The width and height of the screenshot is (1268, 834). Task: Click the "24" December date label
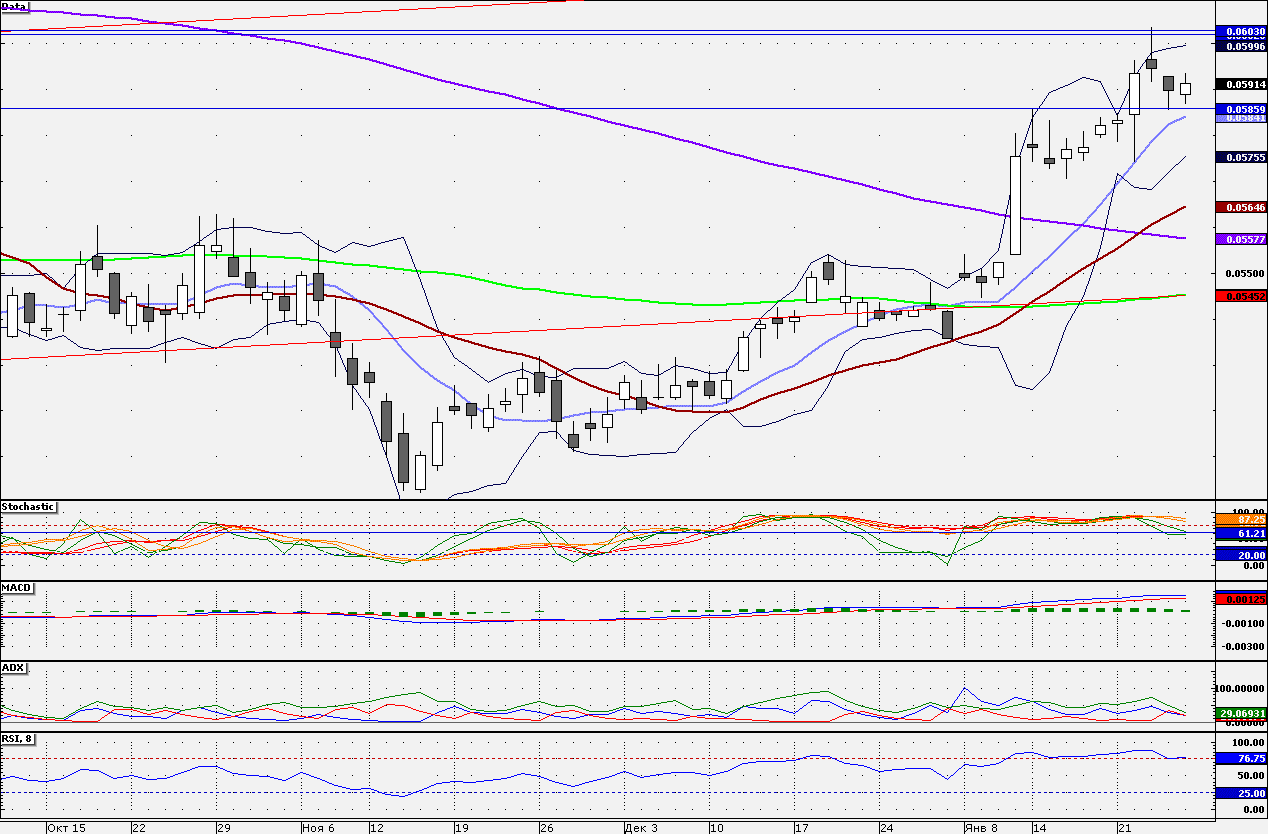(887, 828)
